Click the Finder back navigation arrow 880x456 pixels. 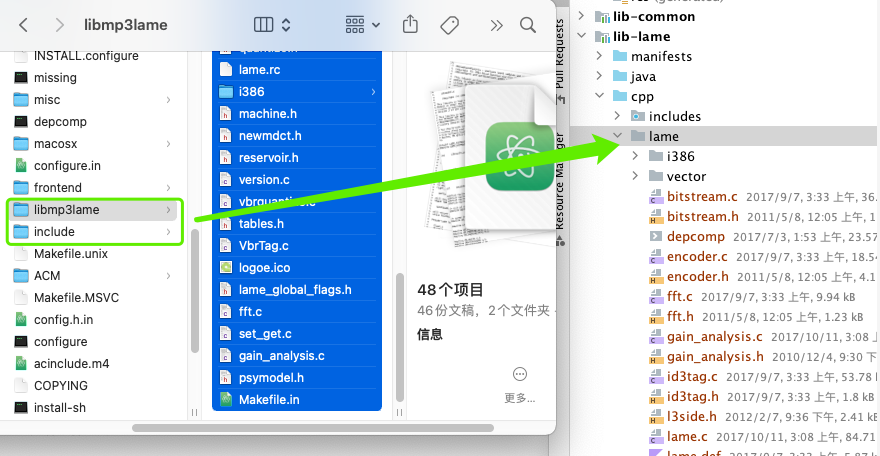click(24, 24)
